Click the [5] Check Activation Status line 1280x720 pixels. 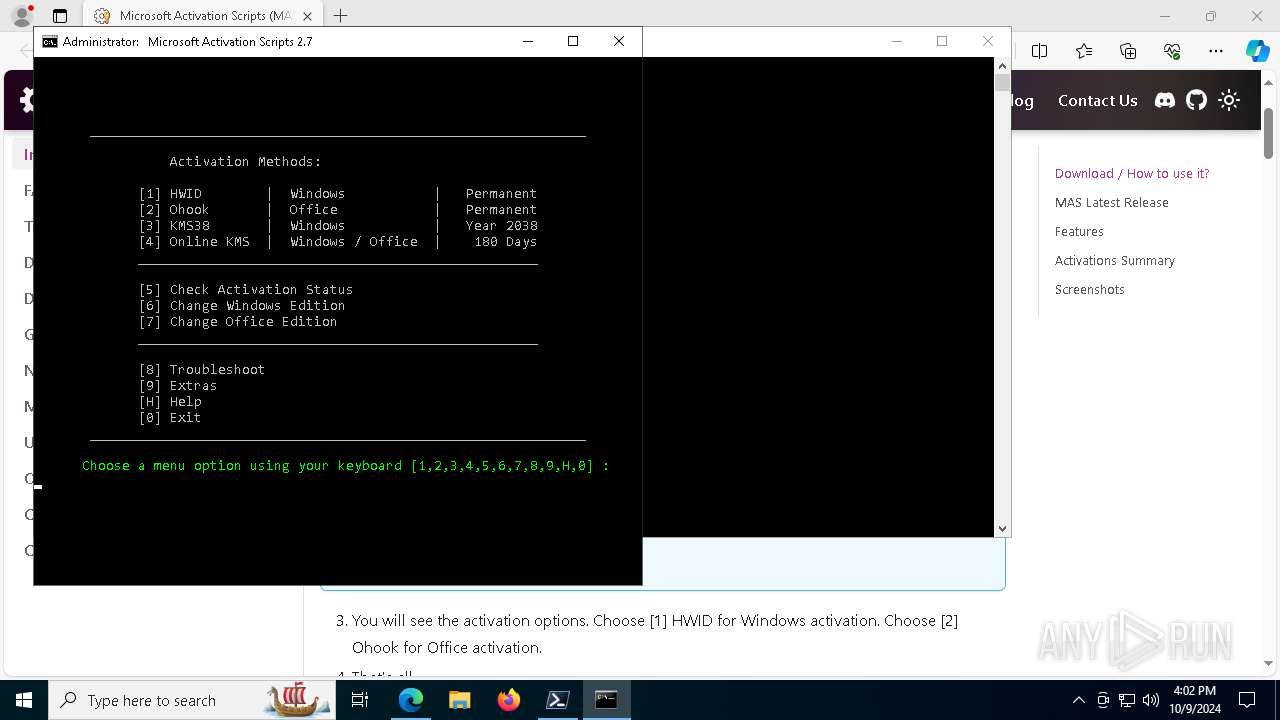click(x=246, y=289)
